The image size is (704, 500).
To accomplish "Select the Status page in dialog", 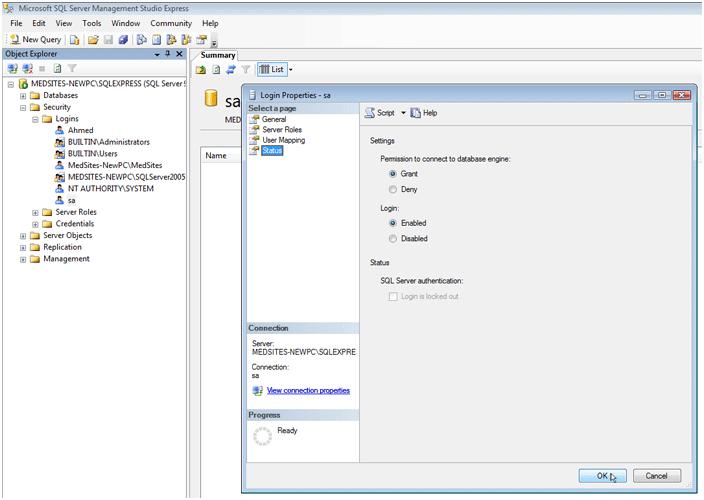I will coord(272,150).
